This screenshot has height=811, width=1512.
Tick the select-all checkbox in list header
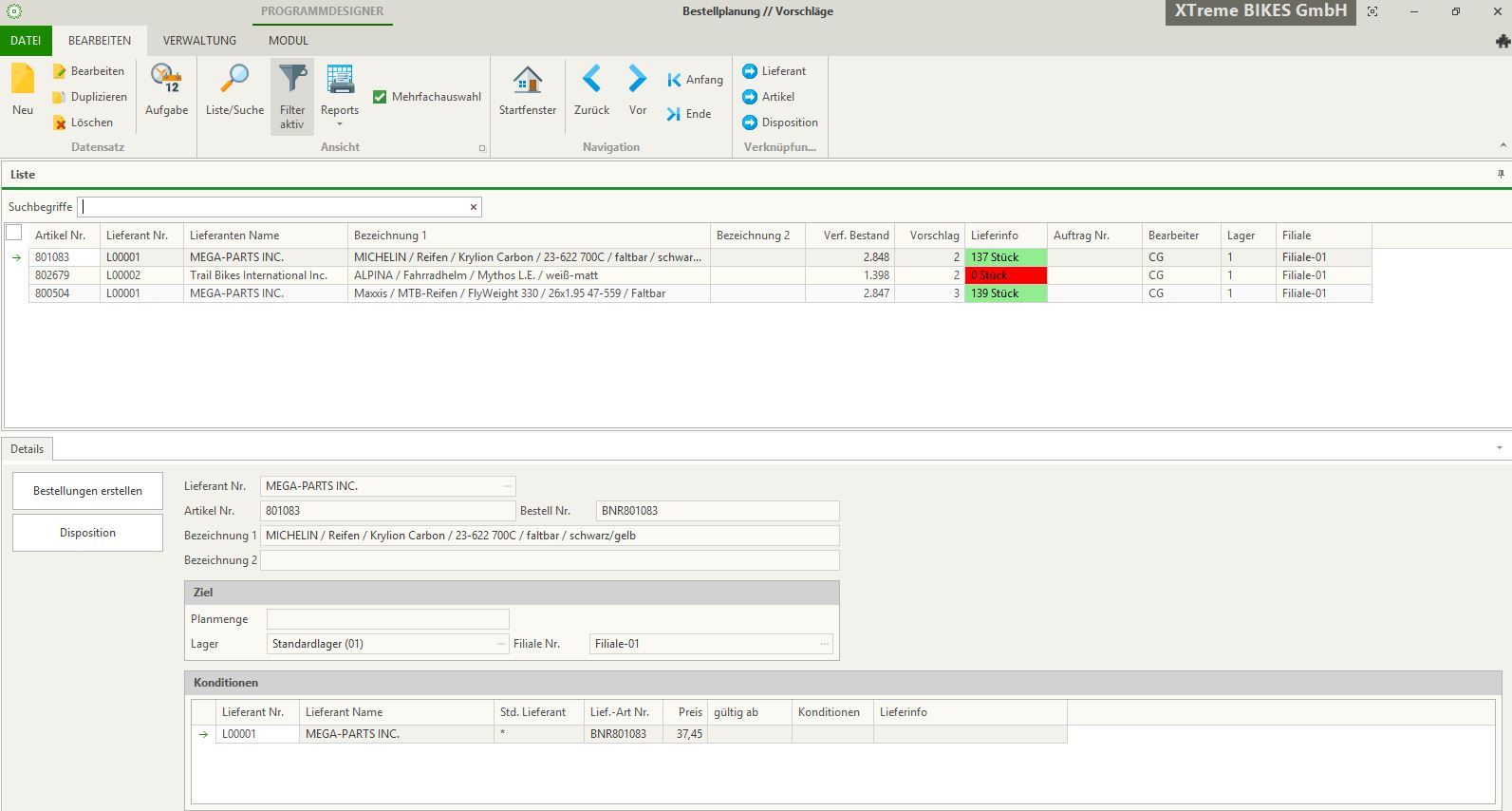[x=14, y=233]
